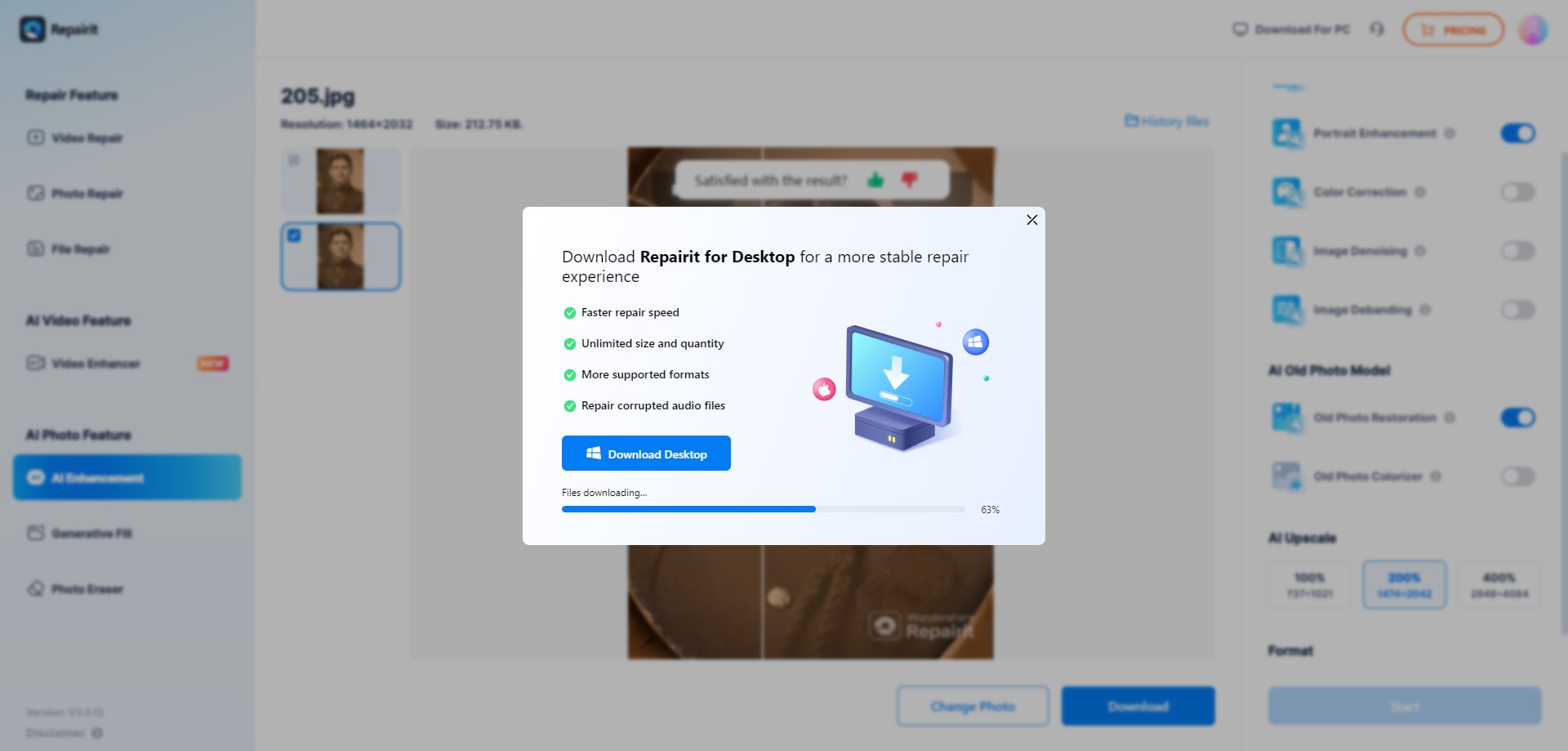The image size is (1568, 751).
Task: Click the Change Photo button
Action: [973, 706]
